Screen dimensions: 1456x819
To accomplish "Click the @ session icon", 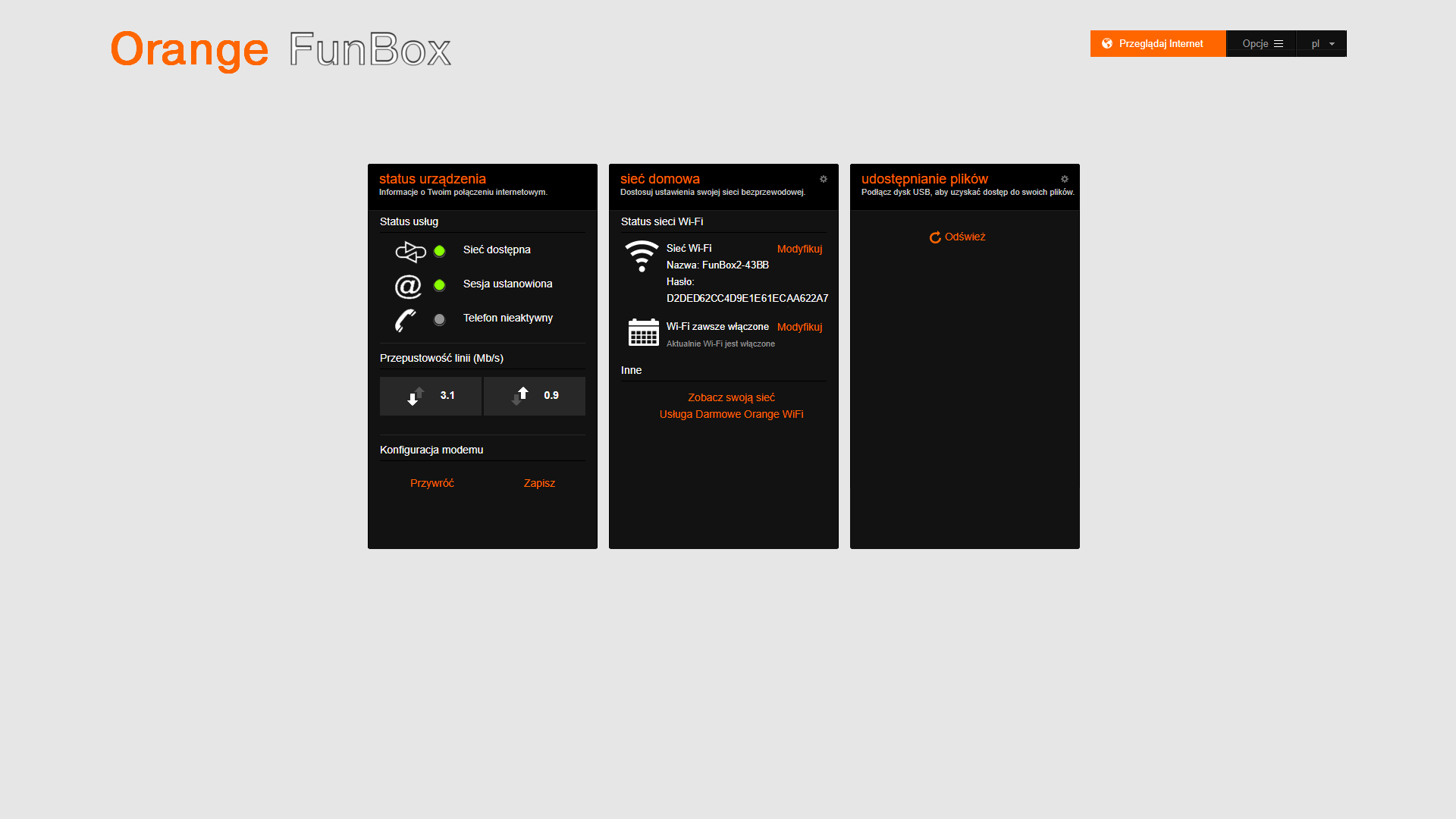I will pos(408,286).
